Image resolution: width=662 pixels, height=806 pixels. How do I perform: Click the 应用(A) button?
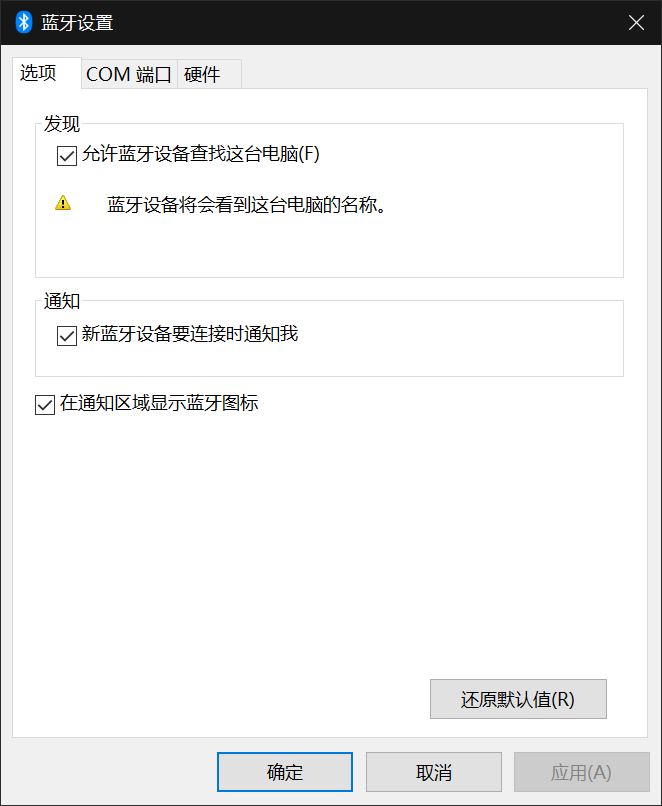581,772
